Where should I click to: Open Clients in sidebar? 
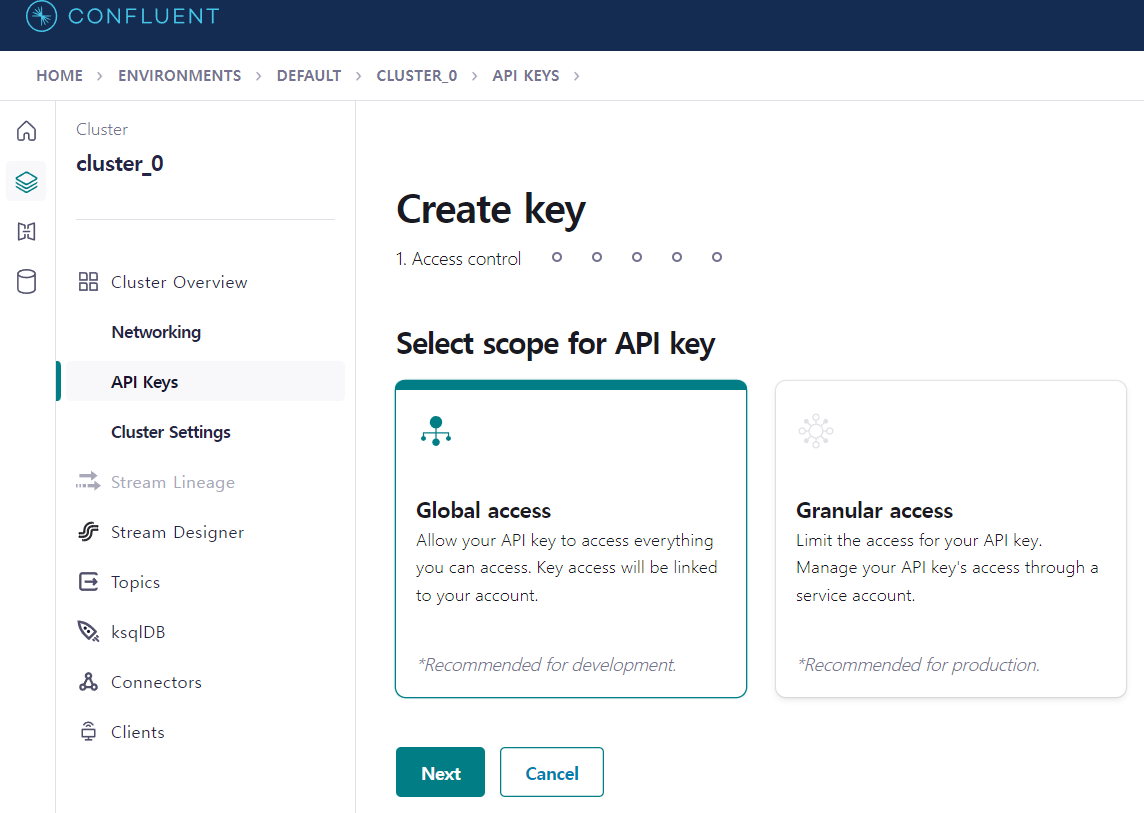coord(137,732)
